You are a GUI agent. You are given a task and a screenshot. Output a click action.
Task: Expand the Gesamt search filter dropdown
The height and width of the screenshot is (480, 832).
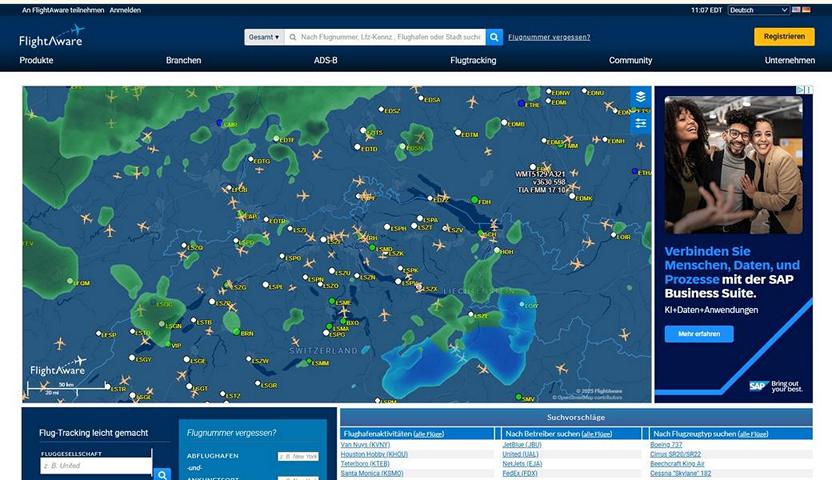(x=264, y=37)
